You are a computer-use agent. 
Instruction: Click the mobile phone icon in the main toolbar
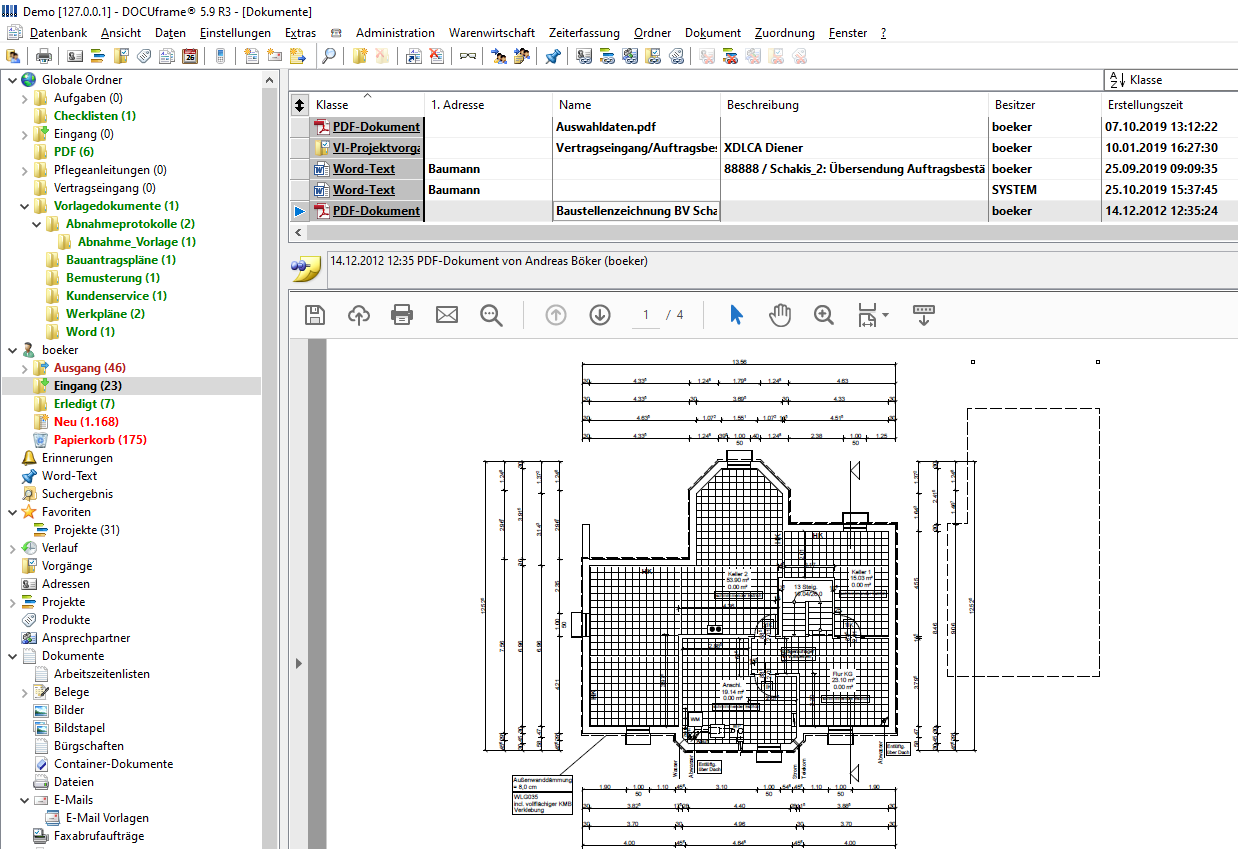(220, 56)
